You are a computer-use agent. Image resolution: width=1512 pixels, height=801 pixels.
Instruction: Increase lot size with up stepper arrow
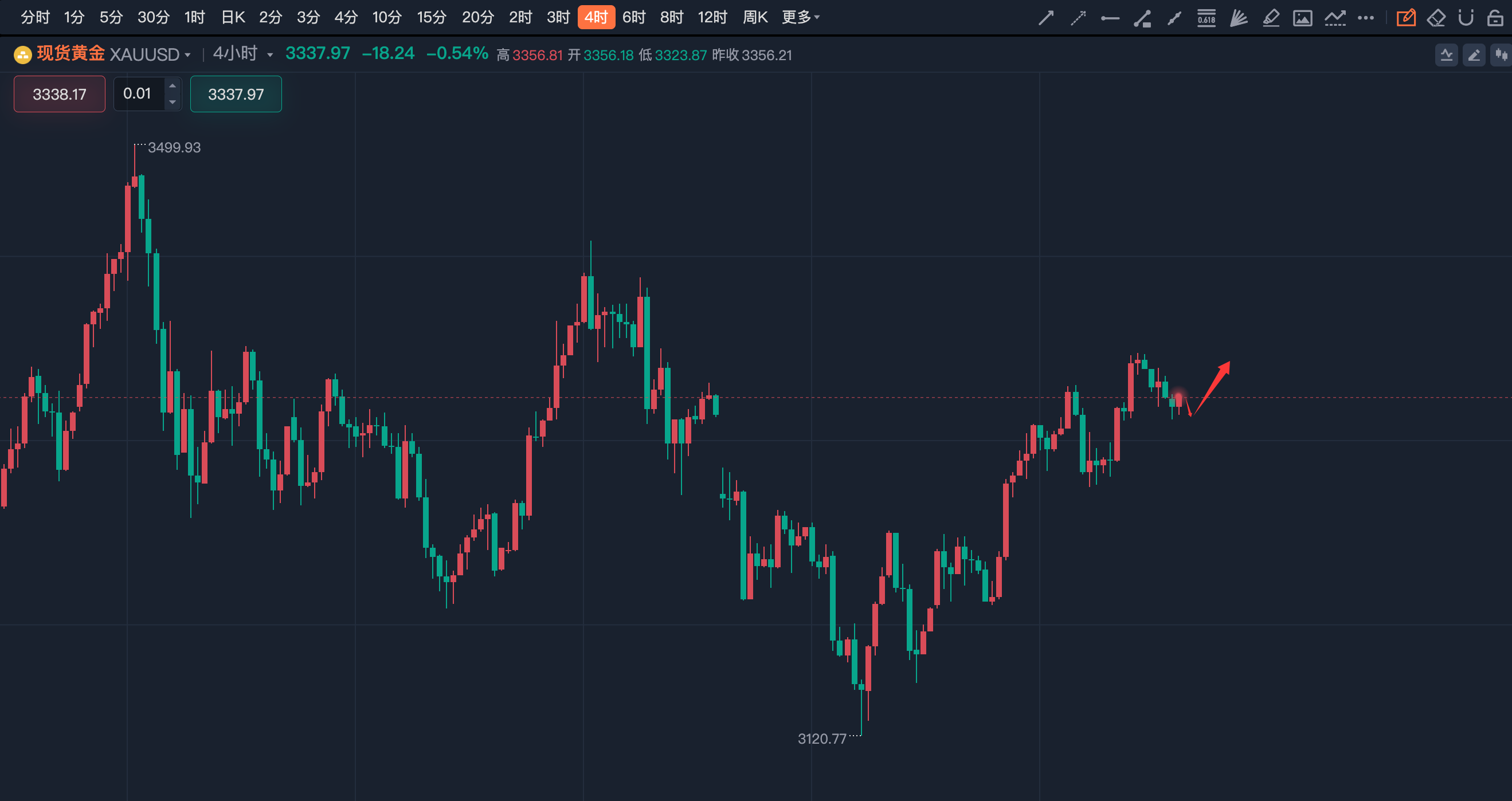click(x=172, y=86)
